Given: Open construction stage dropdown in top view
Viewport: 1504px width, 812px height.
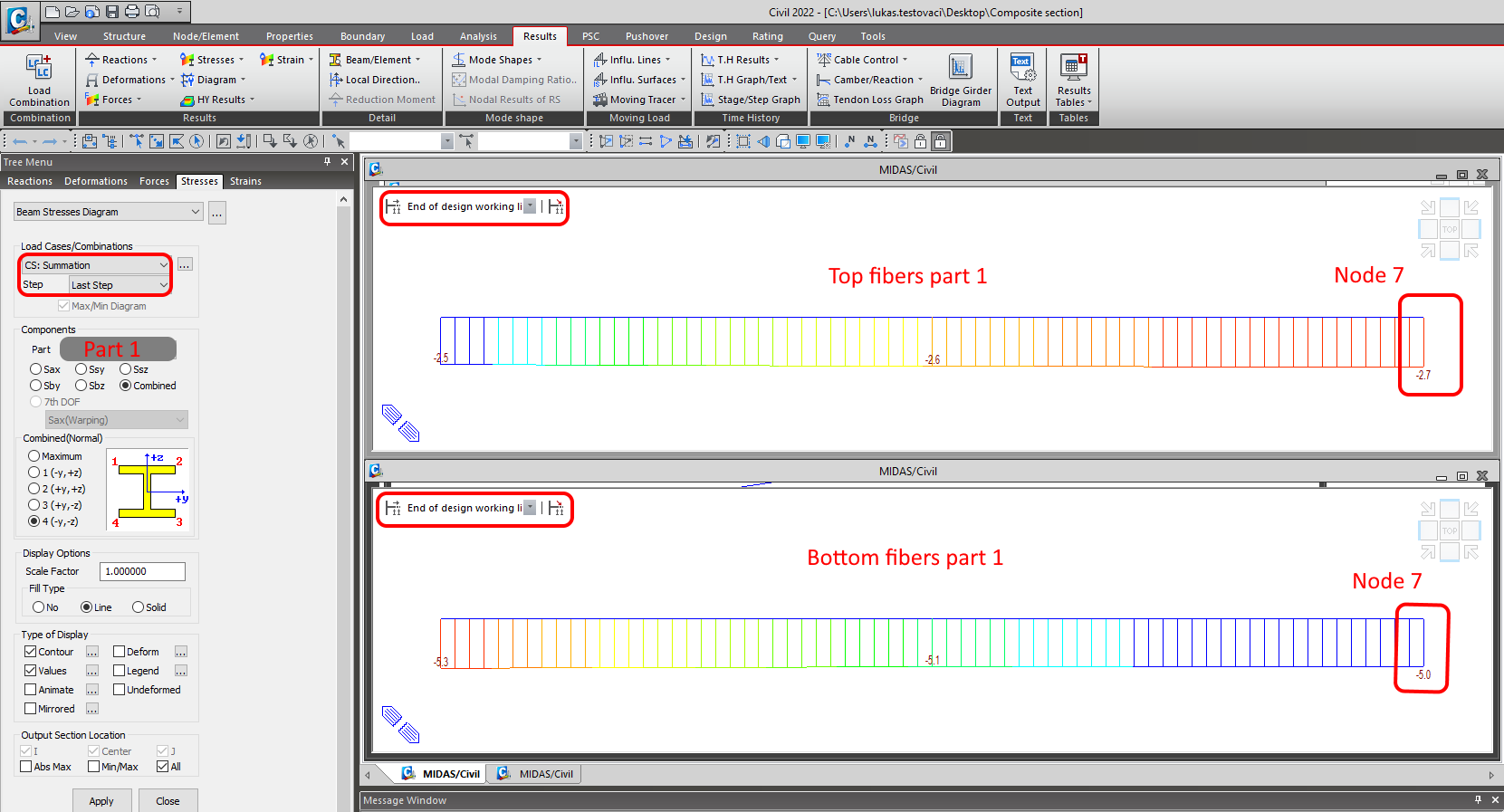Looking at the screenshot, I should tap(530, 206).
